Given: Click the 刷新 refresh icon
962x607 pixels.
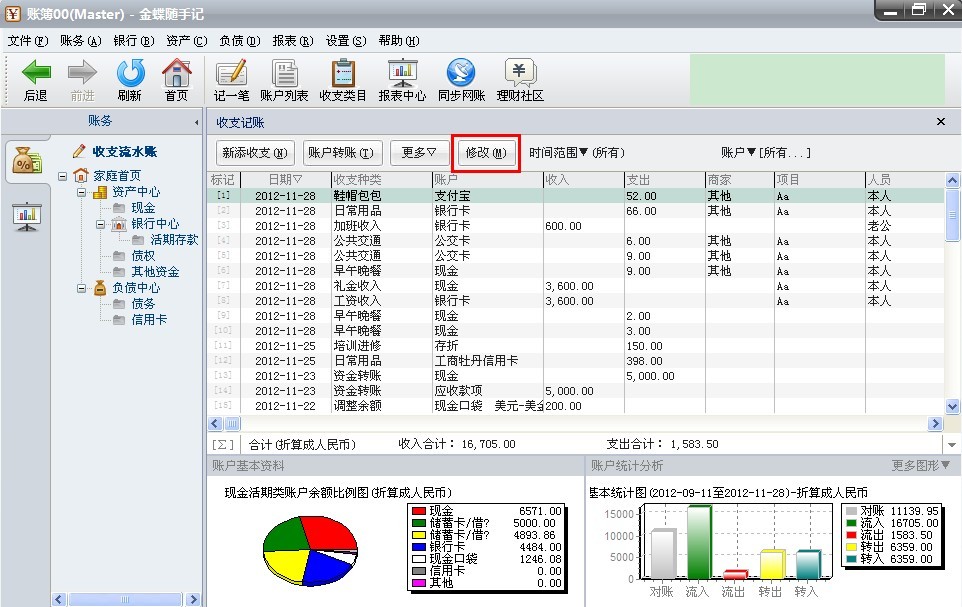Looking at the screenshot, I should pyautogui.click(x=129, y=73).
